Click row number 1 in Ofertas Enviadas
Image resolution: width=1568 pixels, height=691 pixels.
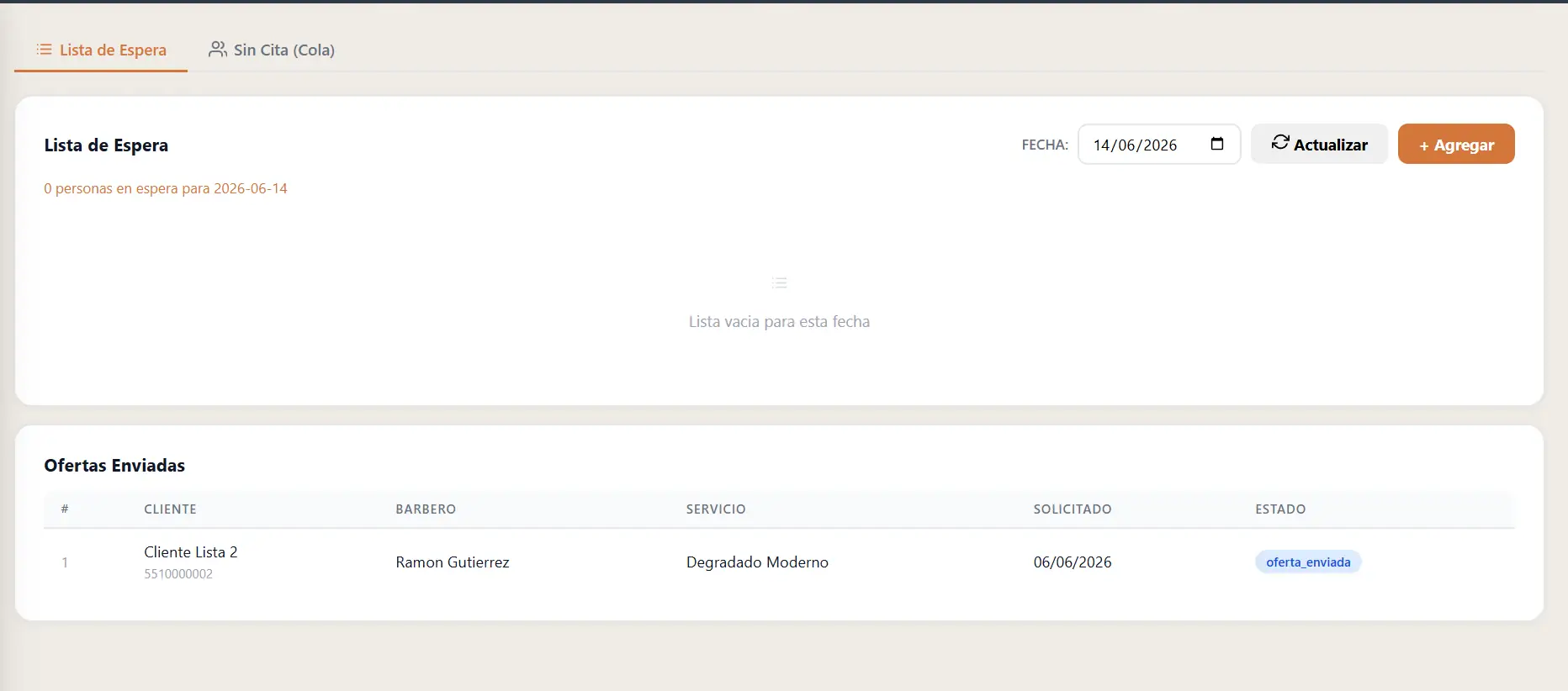[65, 563]
